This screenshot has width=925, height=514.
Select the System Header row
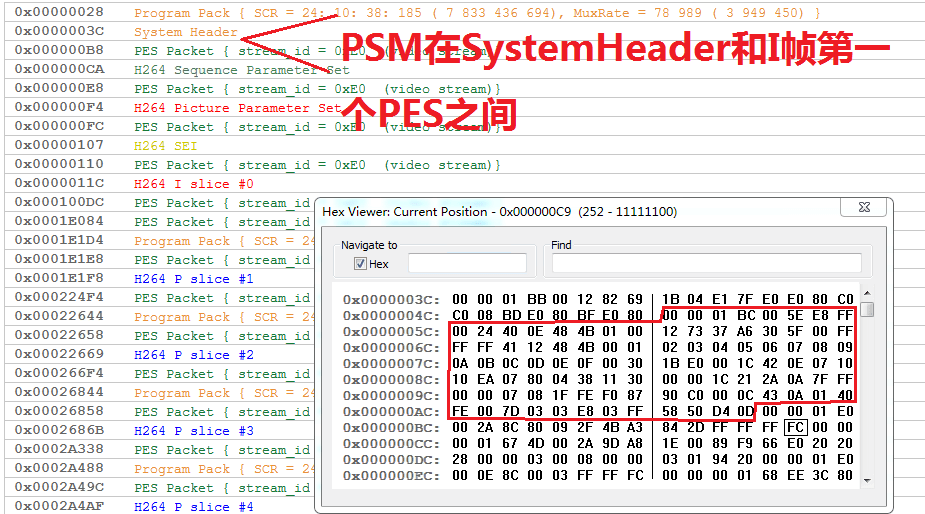pyautogui.click(x=186, y=32)
